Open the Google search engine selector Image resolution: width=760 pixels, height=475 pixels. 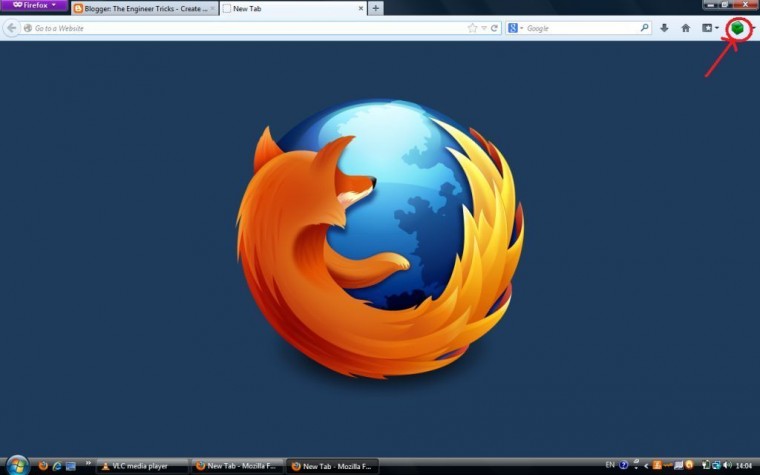click(515, 28)
